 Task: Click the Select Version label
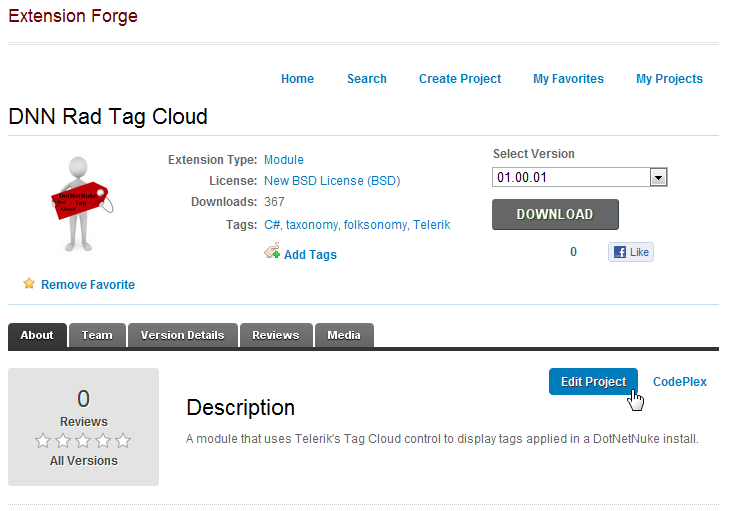click(533, 154)
